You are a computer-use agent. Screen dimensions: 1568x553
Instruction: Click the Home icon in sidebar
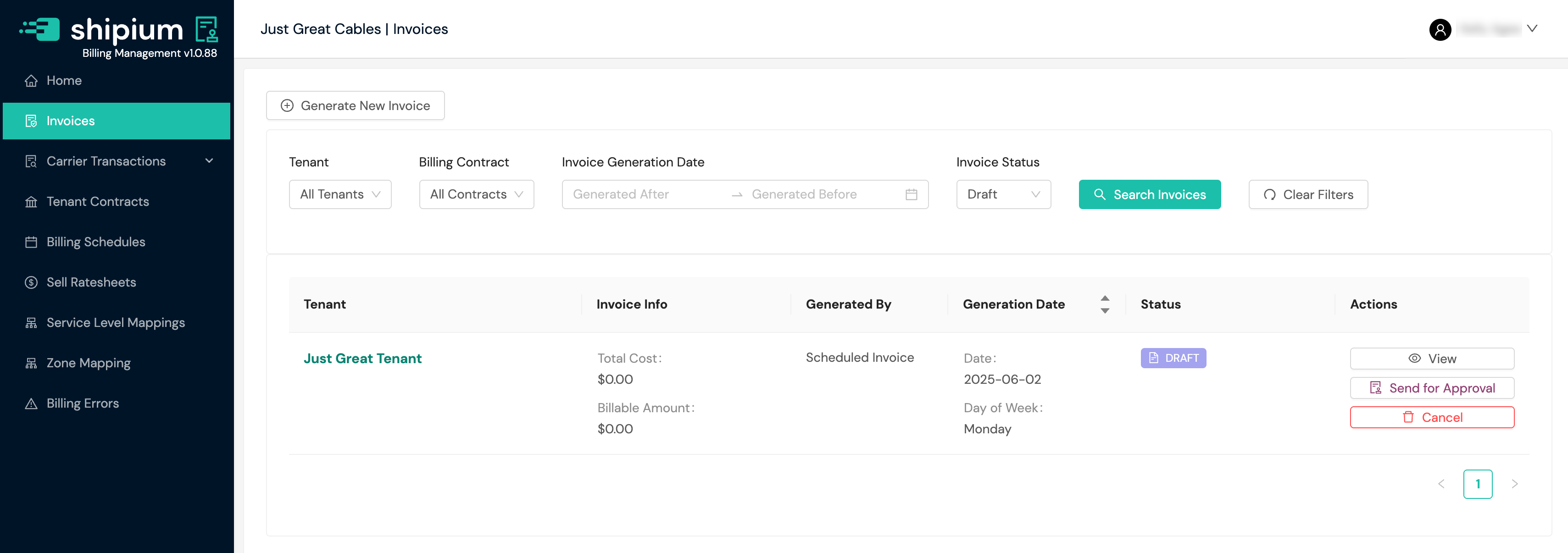[x=31, y=81]
